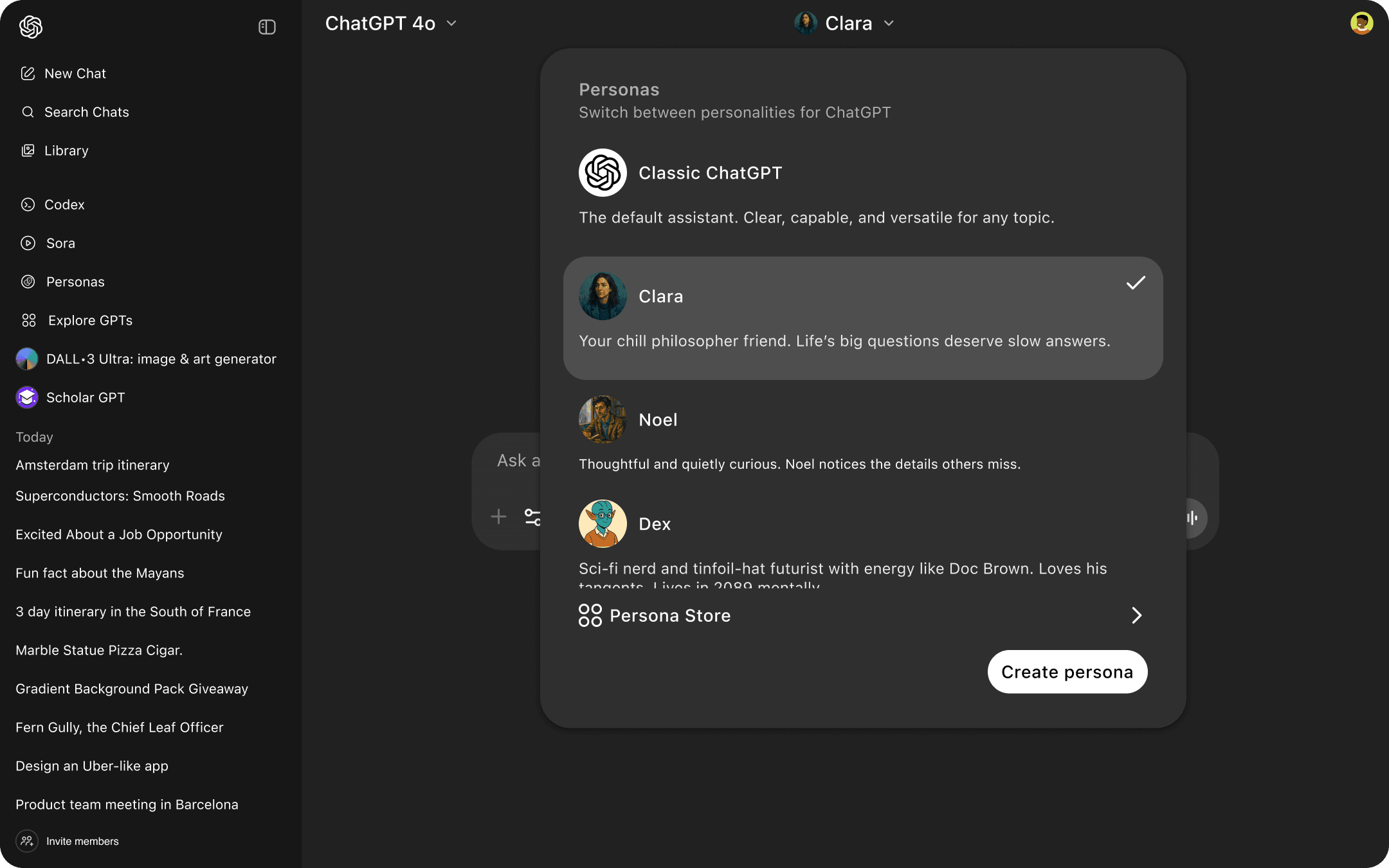Open Superconductors: Smooth Roads chat
The width and height of the screenshot is (1389, 868).
120,496
